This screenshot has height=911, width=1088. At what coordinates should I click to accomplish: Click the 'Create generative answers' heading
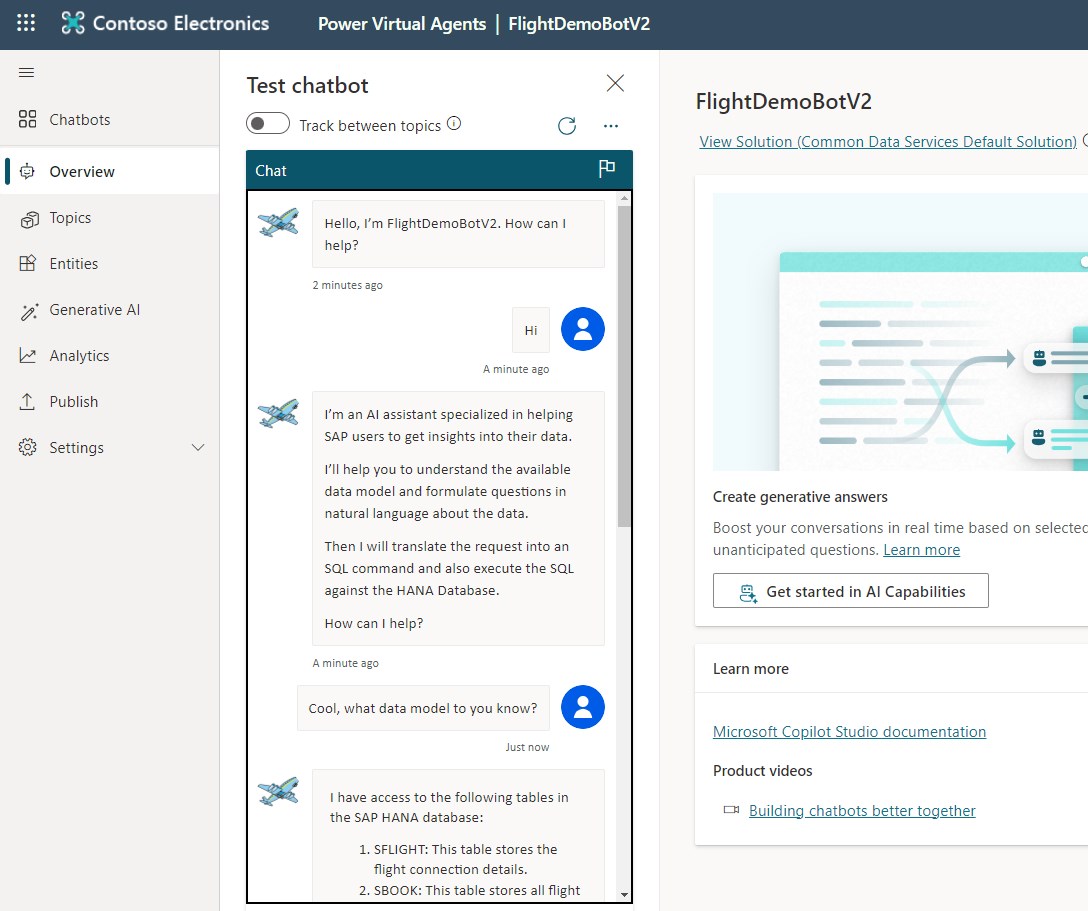tap(800, 497)
